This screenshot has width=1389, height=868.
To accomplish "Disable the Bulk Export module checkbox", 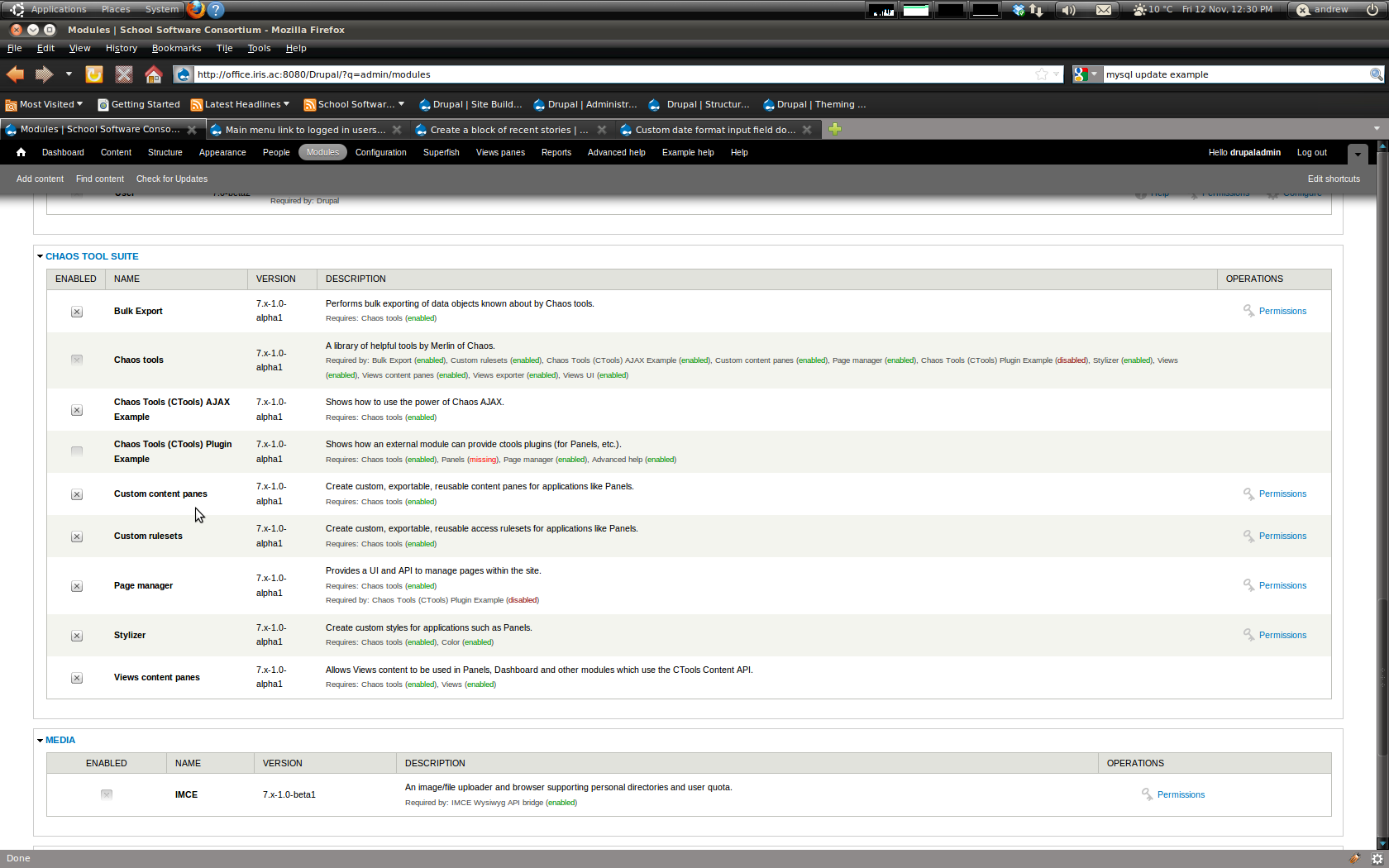I will point(76,312).
